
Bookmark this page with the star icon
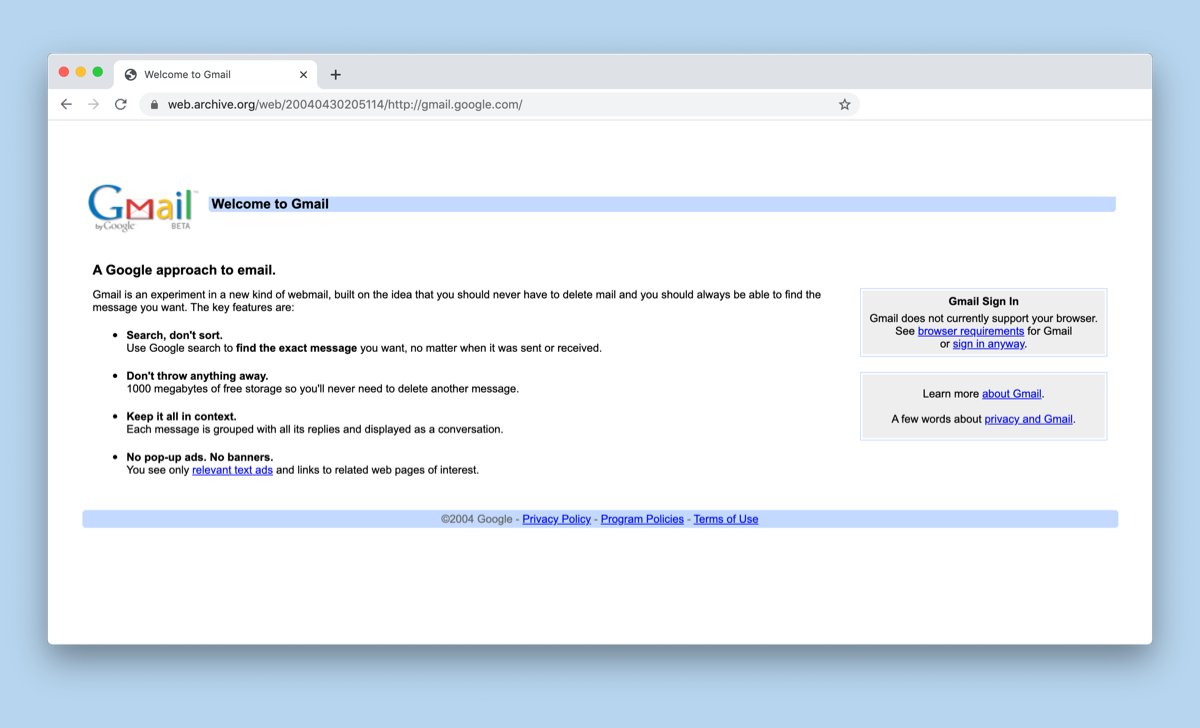(844, 104)
